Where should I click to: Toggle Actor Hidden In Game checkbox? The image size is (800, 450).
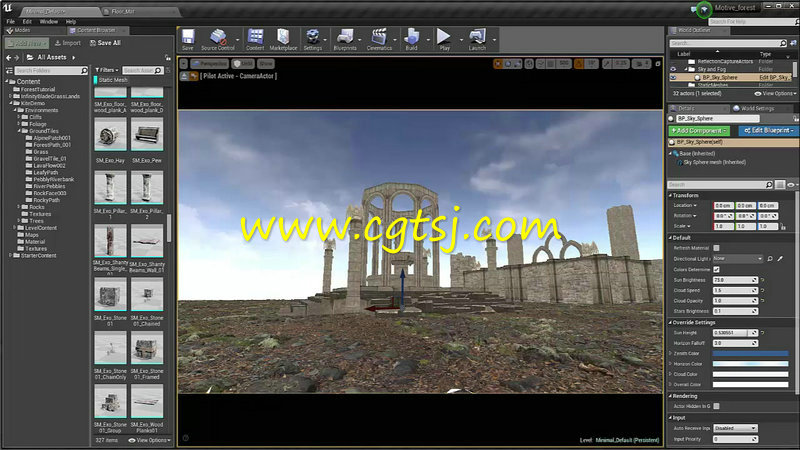pos(716,406)
